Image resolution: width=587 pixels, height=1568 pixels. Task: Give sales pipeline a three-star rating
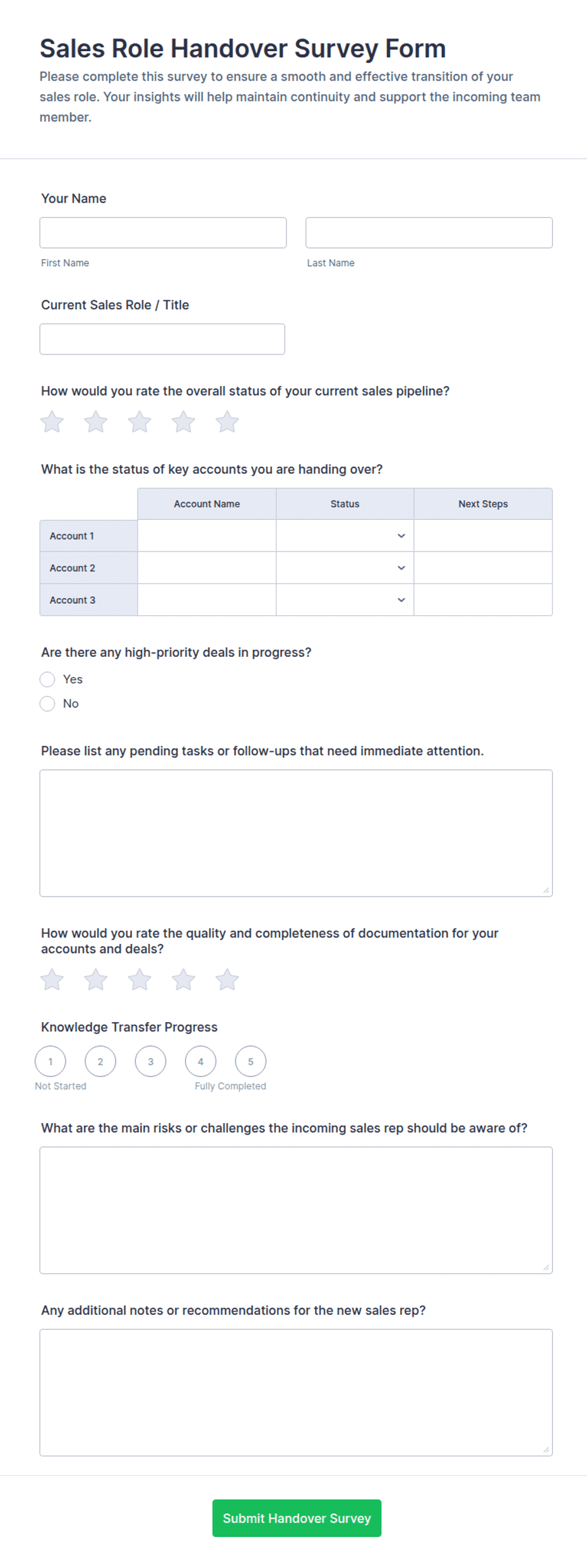[x=139, y=421]
